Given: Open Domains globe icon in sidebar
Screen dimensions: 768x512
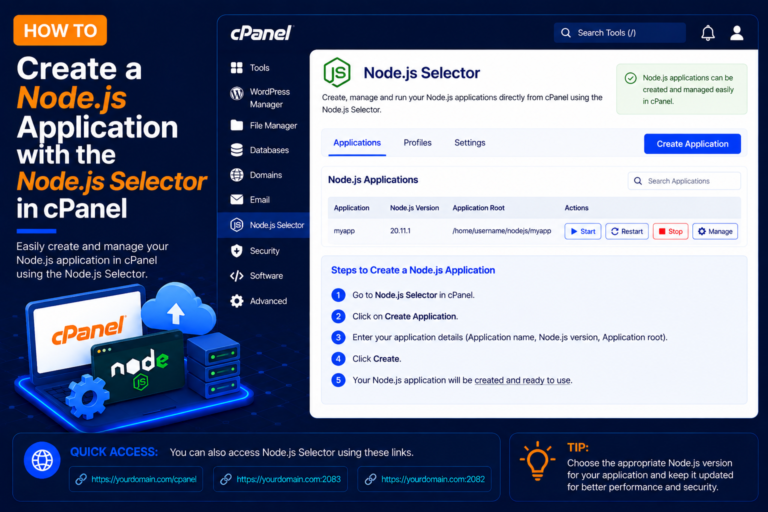Looking at the screenshot, I should tap(237, 175).
